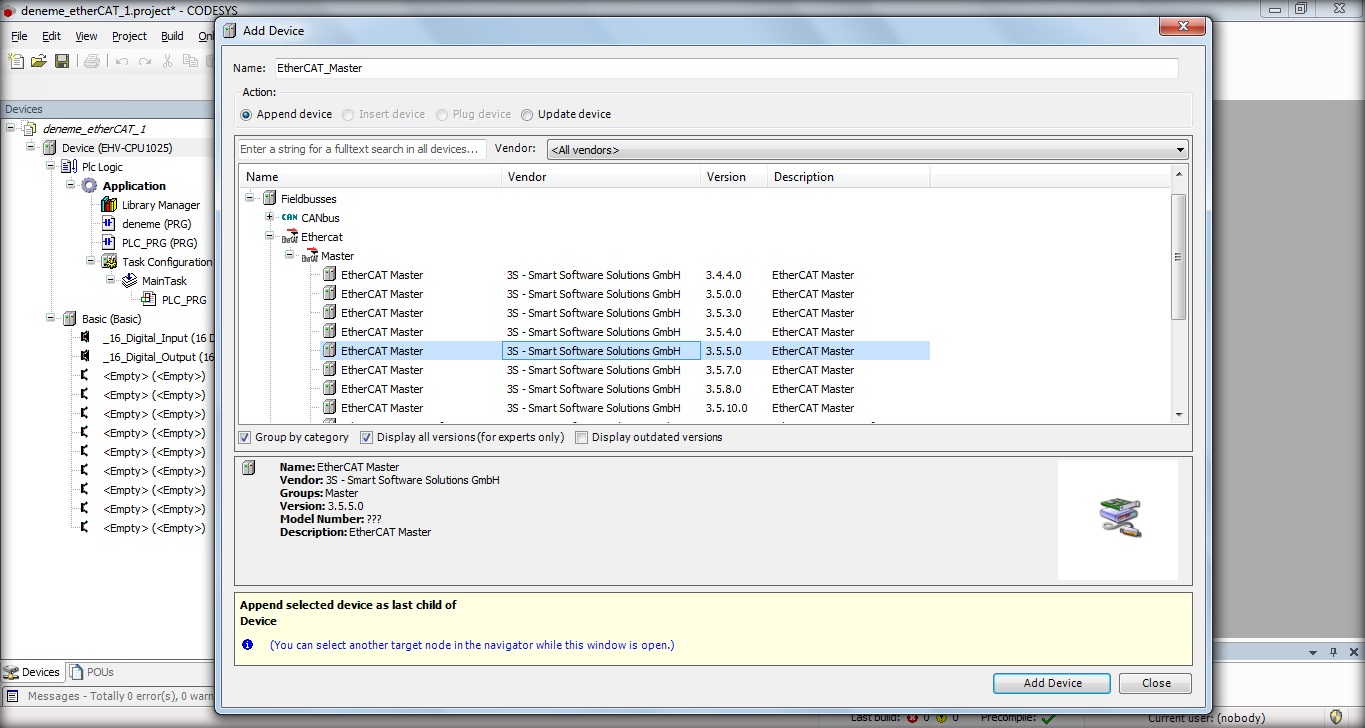Select the Plug device radio button

pos(442,114)
